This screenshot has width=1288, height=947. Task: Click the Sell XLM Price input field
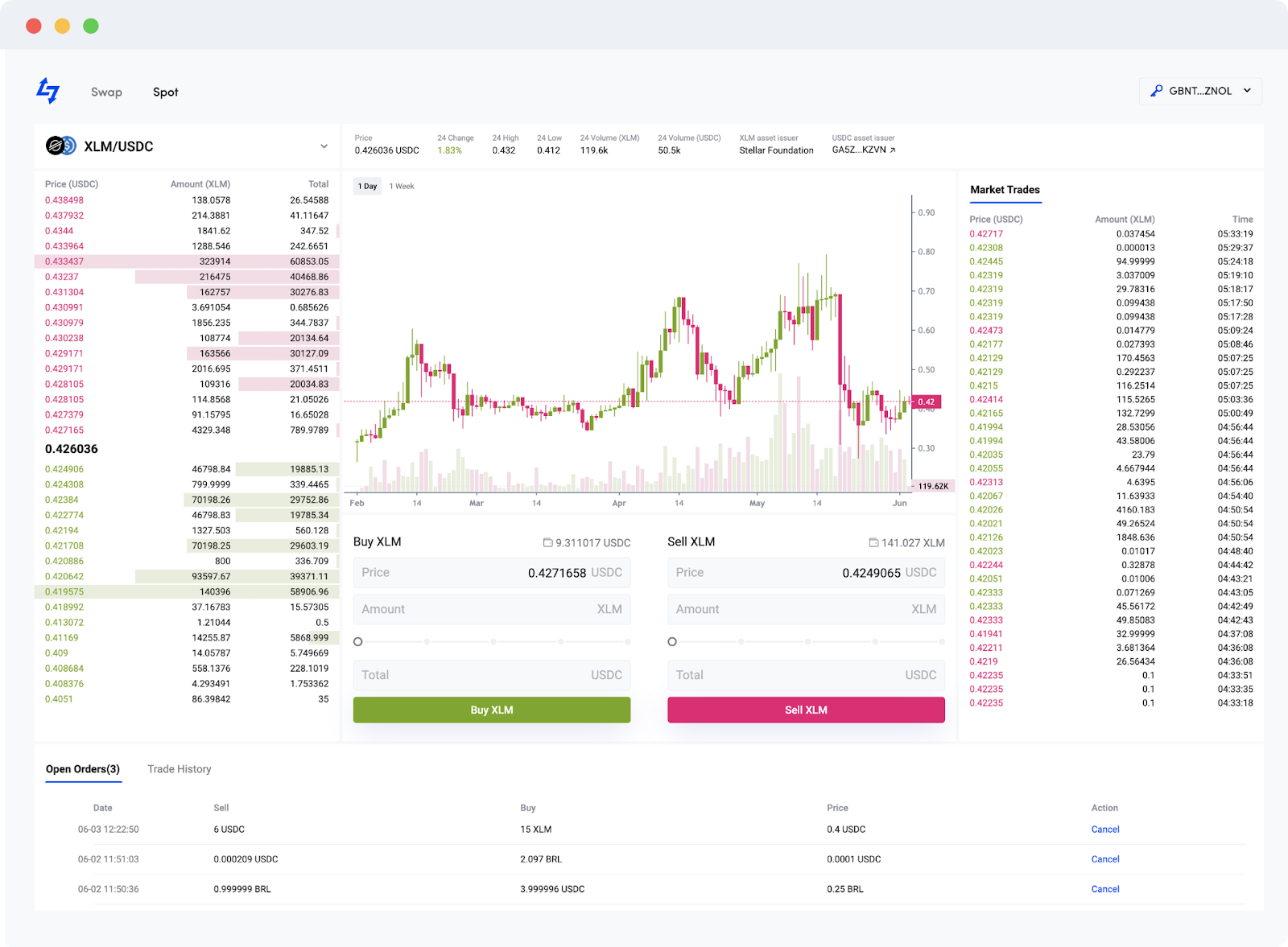(x=806, y=573)
